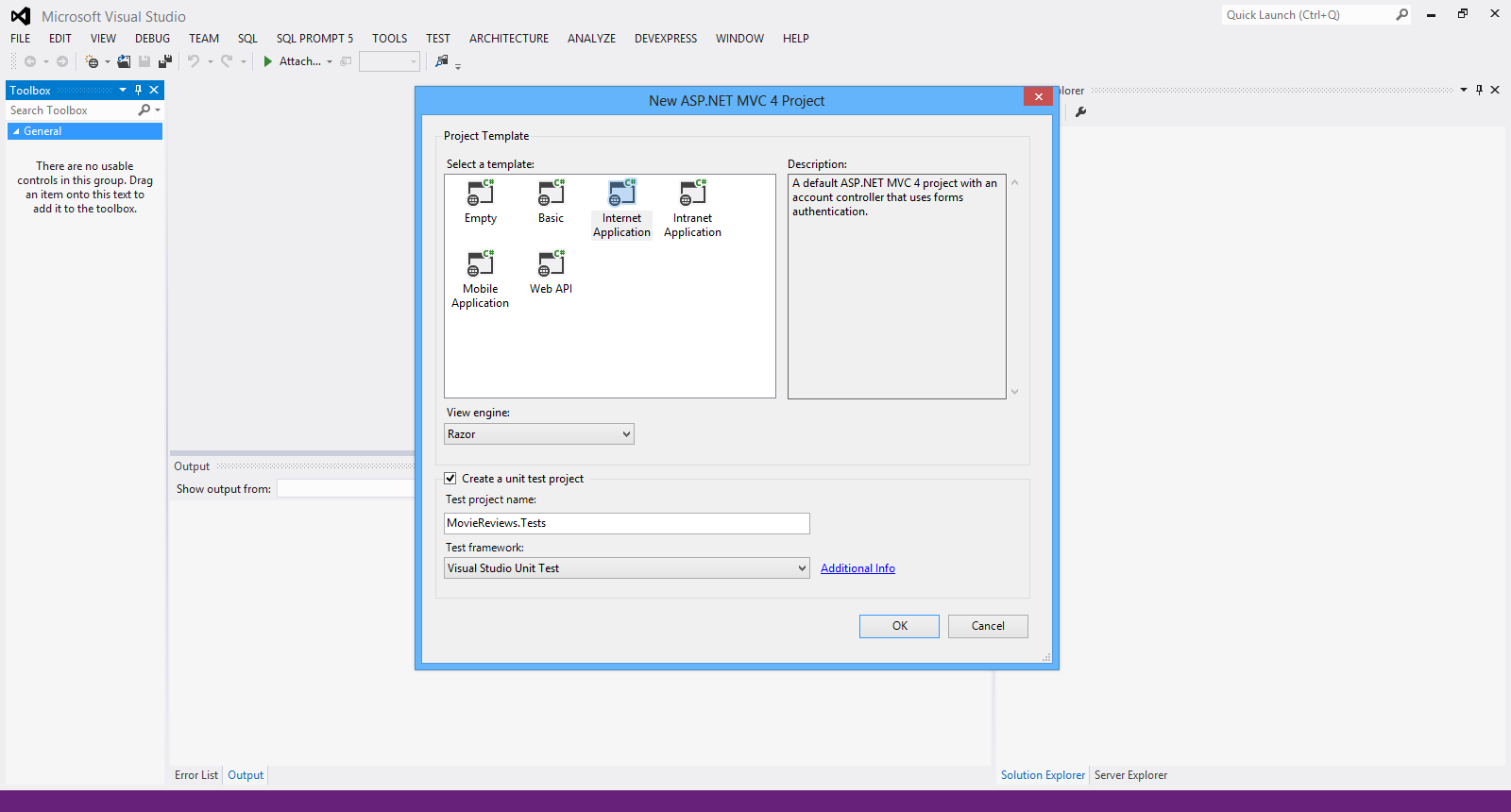Open the Additional Info link

[x=857, y=568]
